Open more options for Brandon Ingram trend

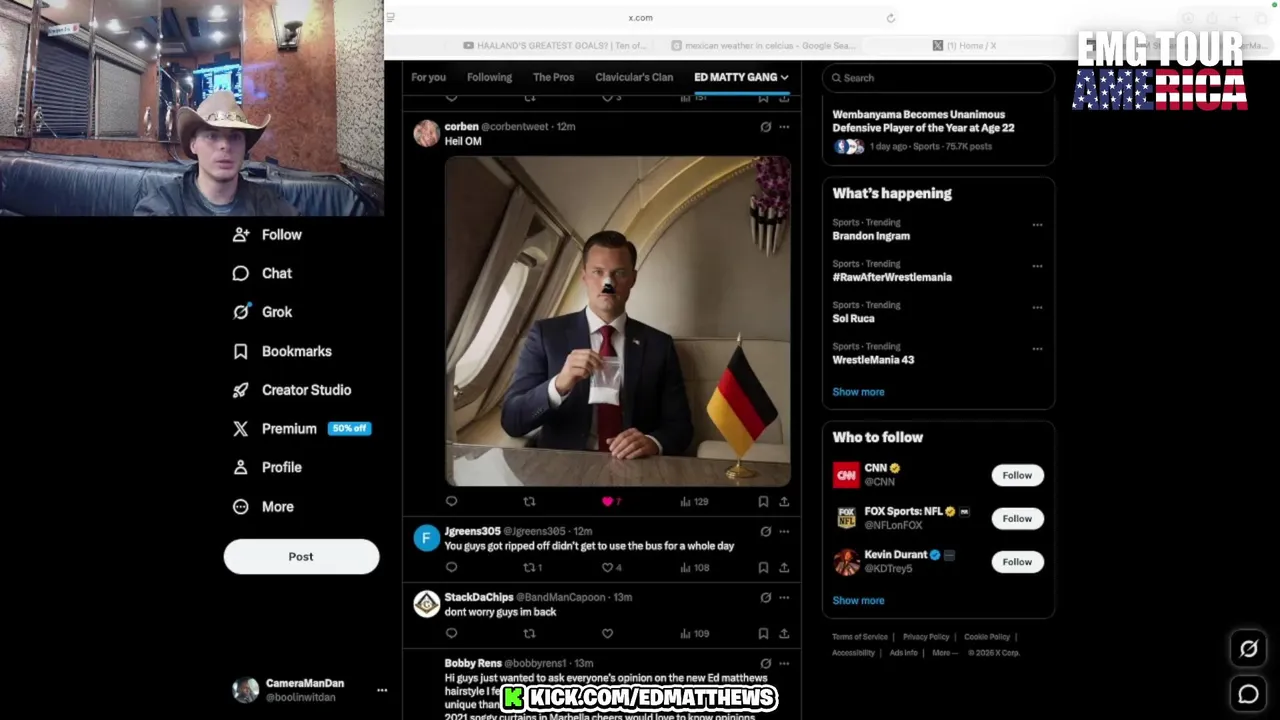click(x=1037, y=225)
